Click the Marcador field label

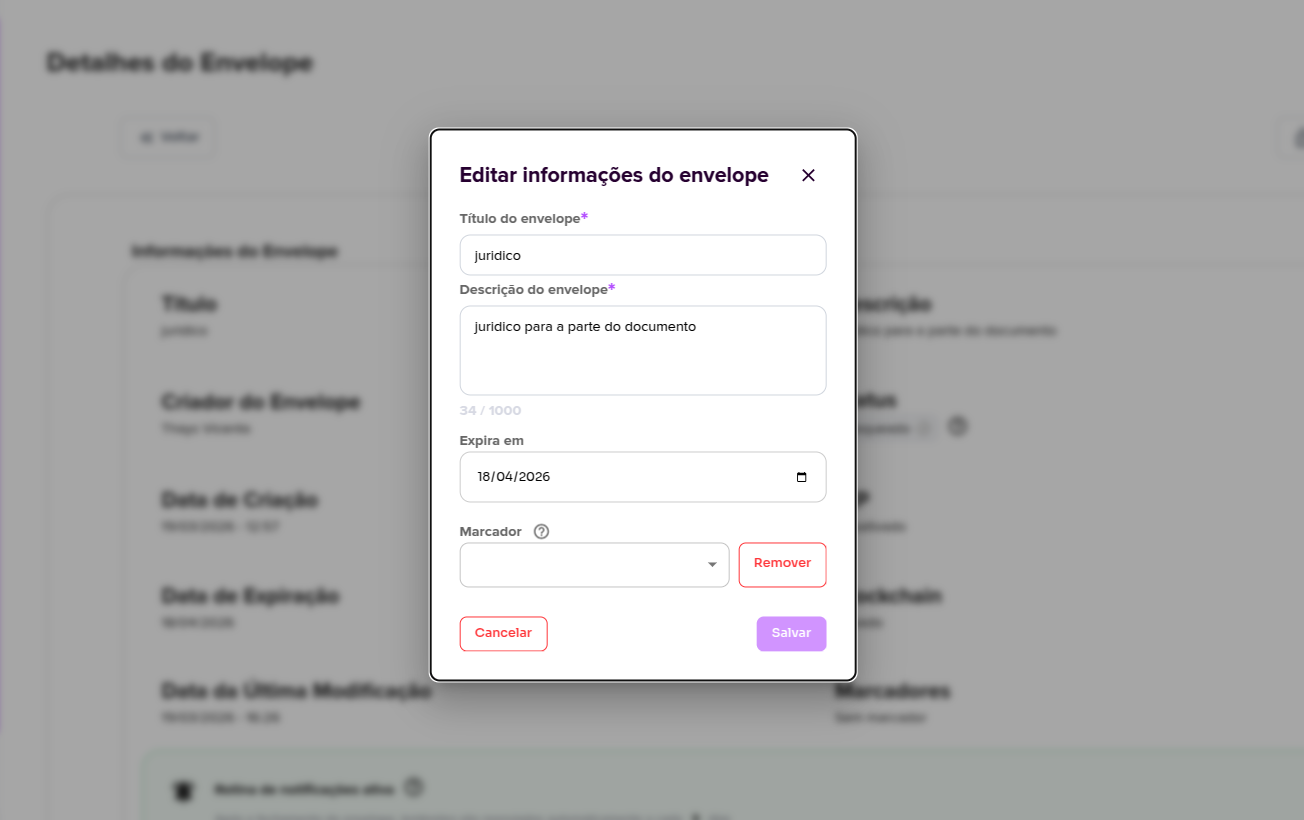(x=490, y=532)
